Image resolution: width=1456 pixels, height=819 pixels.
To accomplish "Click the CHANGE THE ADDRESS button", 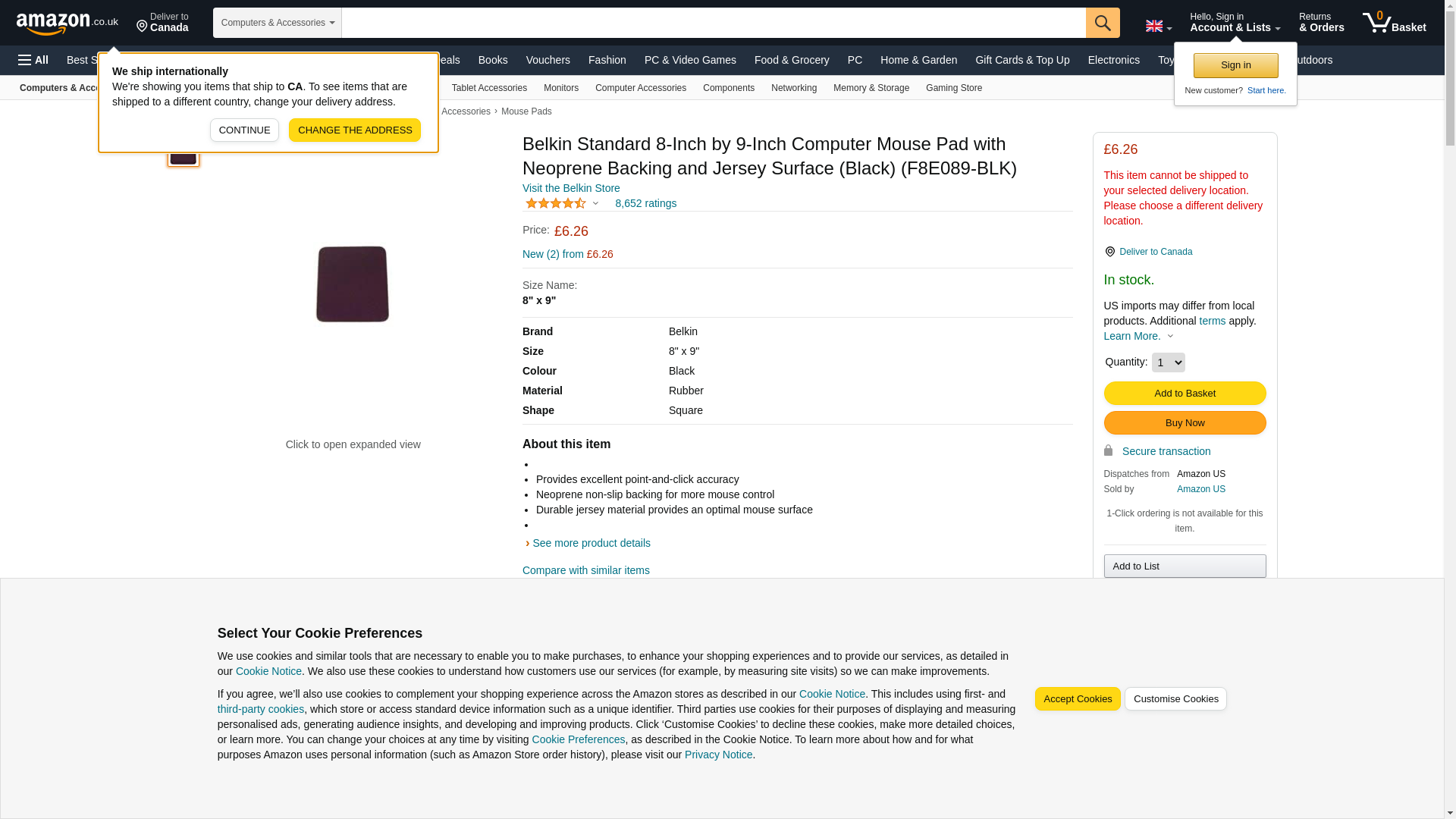I will coord(354,130).
